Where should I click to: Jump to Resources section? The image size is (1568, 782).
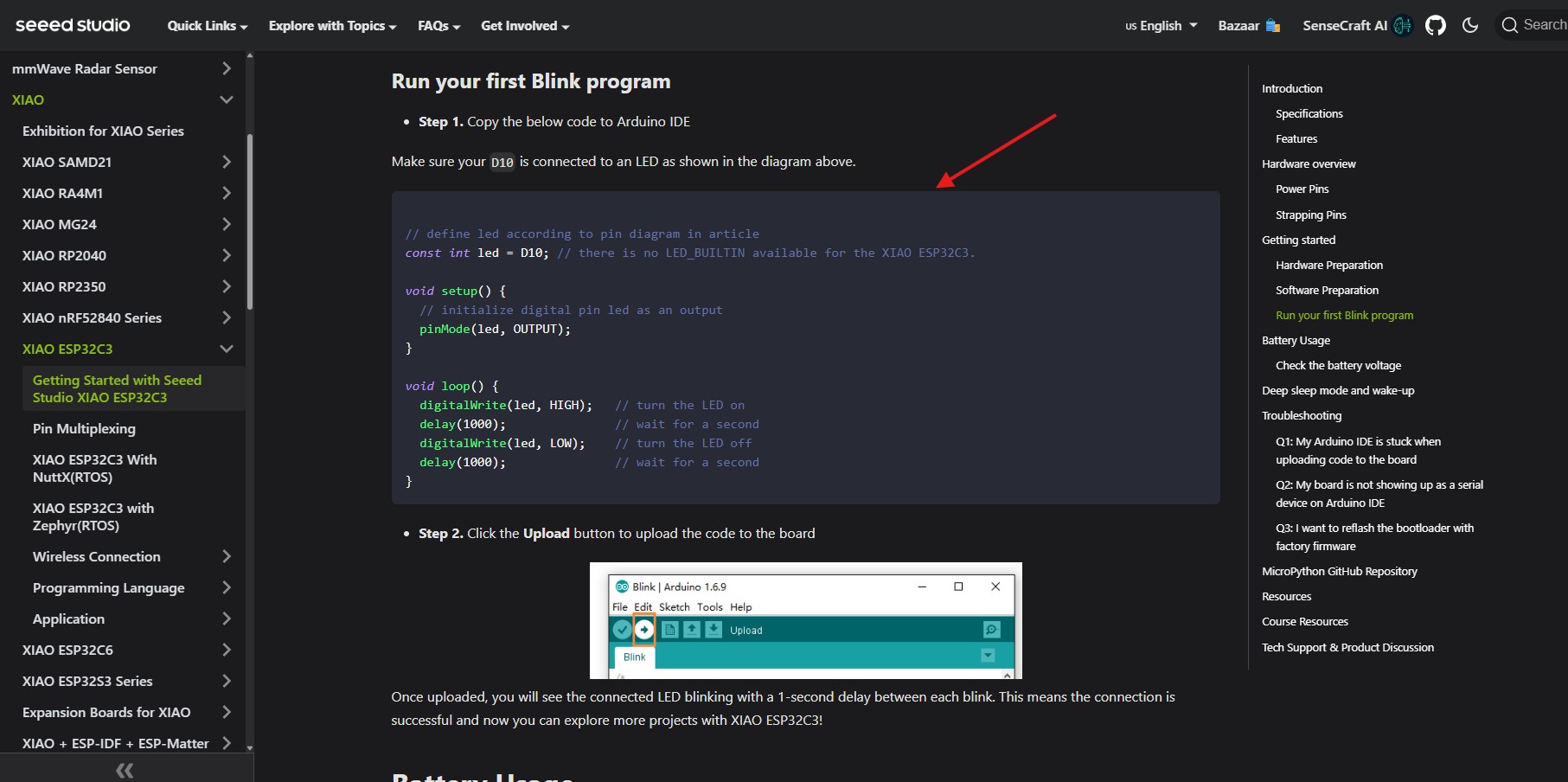(1286, 596)
